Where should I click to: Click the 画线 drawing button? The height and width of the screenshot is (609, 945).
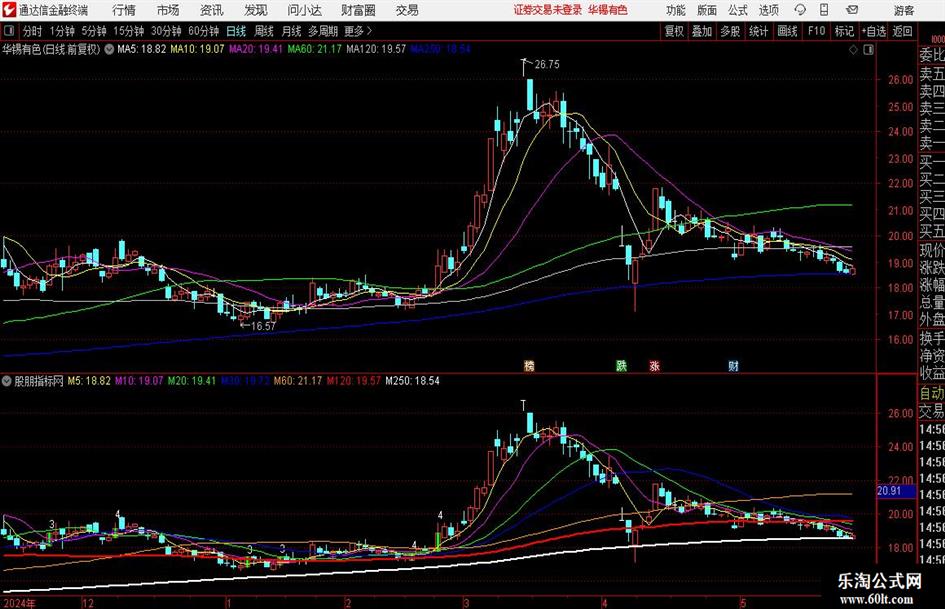tap(787, 31)
